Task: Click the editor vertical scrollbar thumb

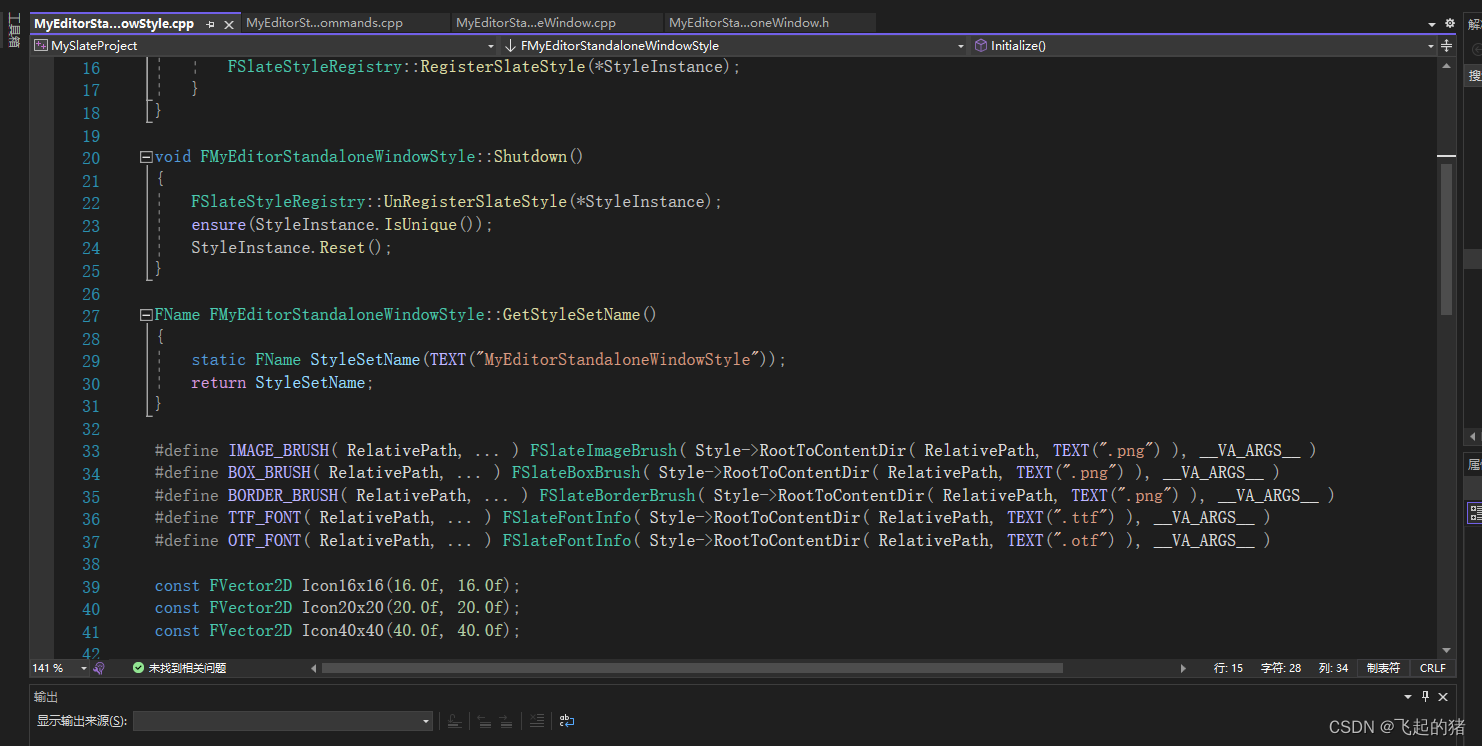Action: pyautogui.click(x=1446, y=239)
